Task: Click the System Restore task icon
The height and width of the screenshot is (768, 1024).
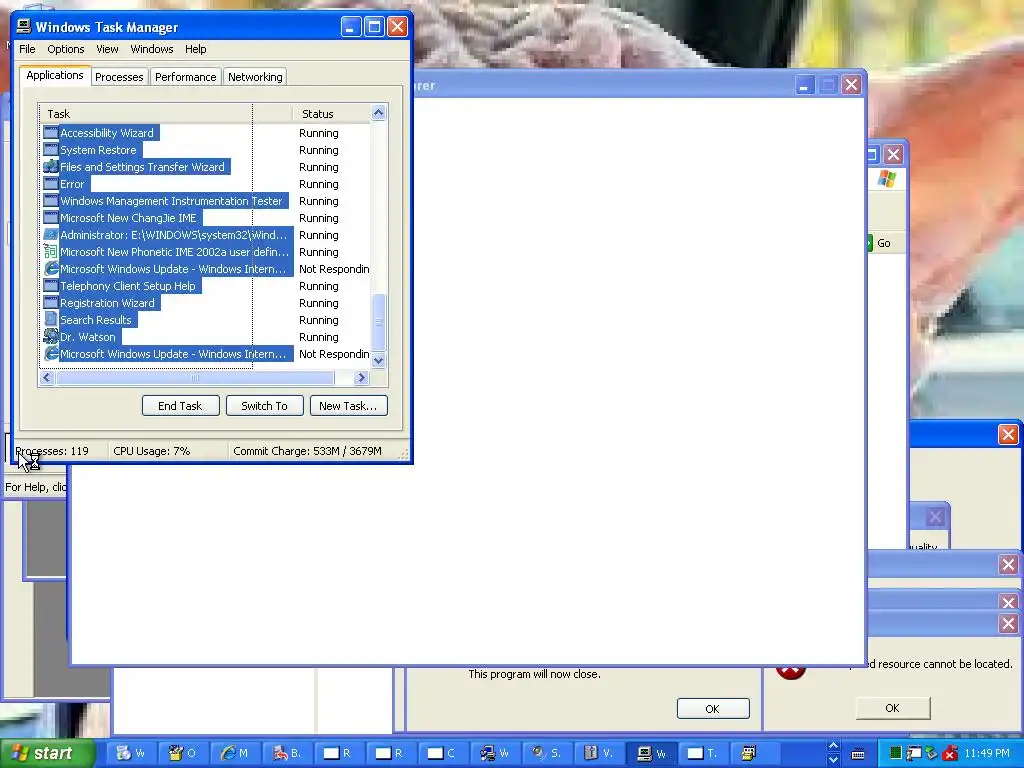Action: [x=51, y=150]
